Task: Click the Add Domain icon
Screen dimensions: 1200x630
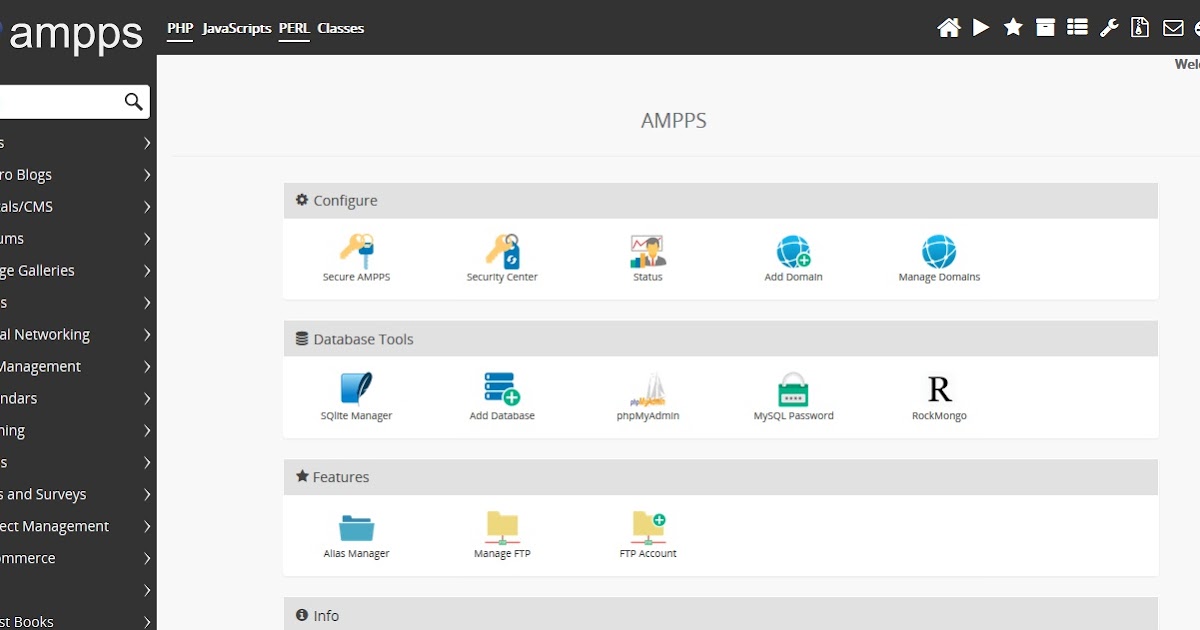Action: click(x=793, y=251)
